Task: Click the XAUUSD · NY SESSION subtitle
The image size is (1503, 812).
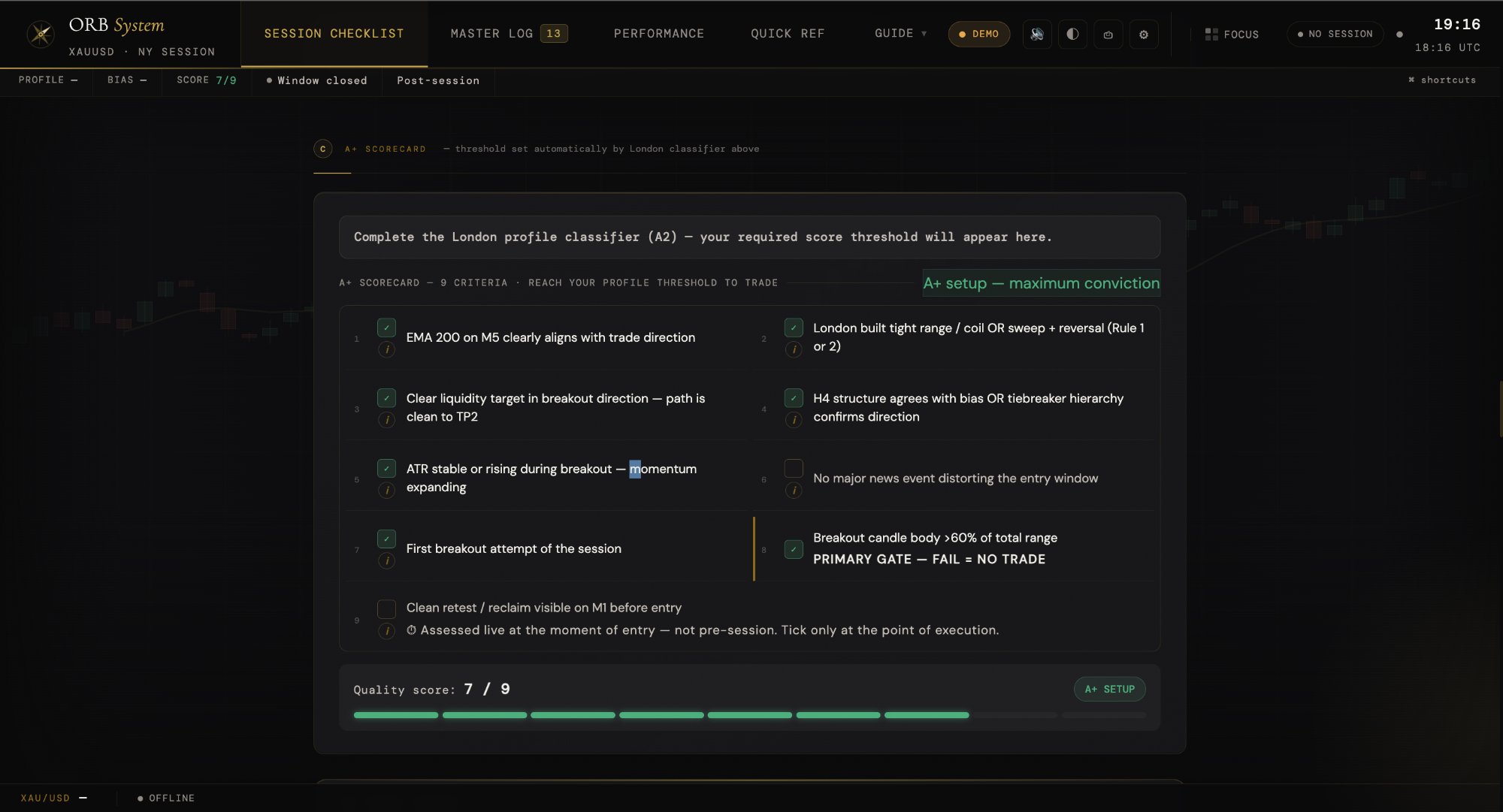Action: coord(141,52)
